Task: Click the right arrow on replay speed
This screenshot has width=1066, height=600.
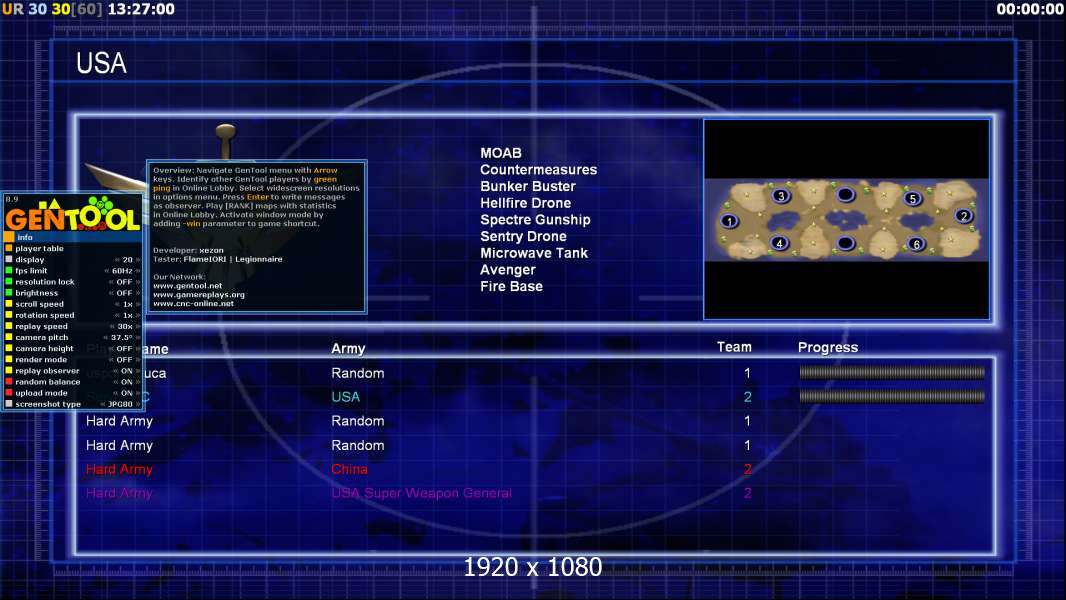Action: [x=137, y=326]
